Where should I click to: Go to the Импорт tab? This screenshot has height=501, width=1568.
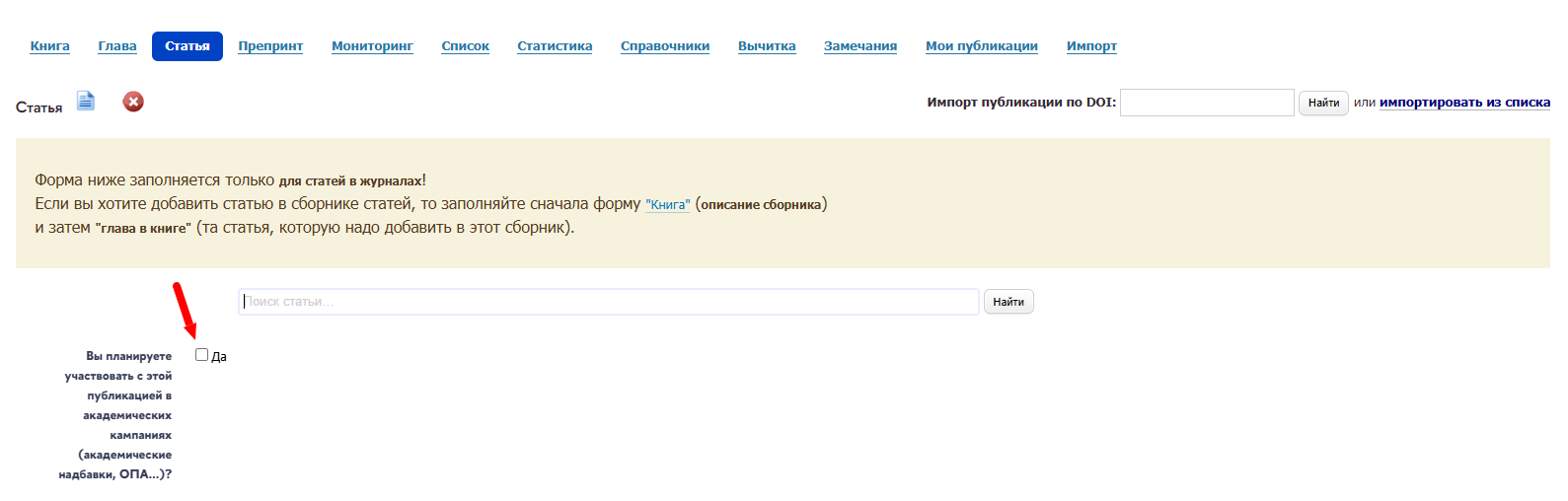[x=1091, y=46]
